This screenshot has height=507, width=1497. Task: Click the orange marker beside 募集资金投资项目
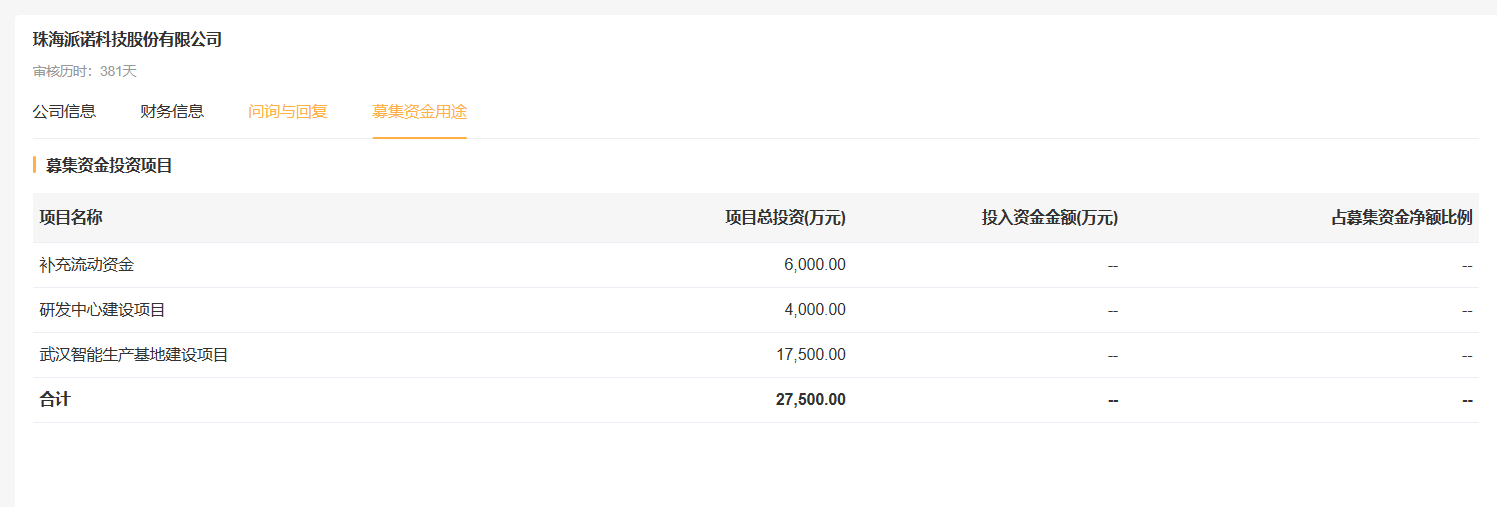click(35, 165)
